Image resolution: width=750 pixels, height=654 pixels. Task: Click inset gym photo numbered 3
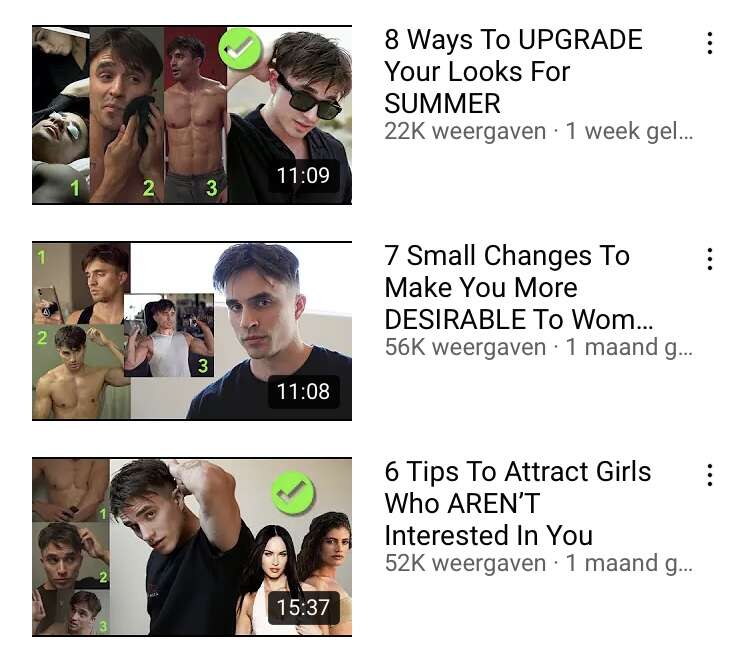coord(169,335)
